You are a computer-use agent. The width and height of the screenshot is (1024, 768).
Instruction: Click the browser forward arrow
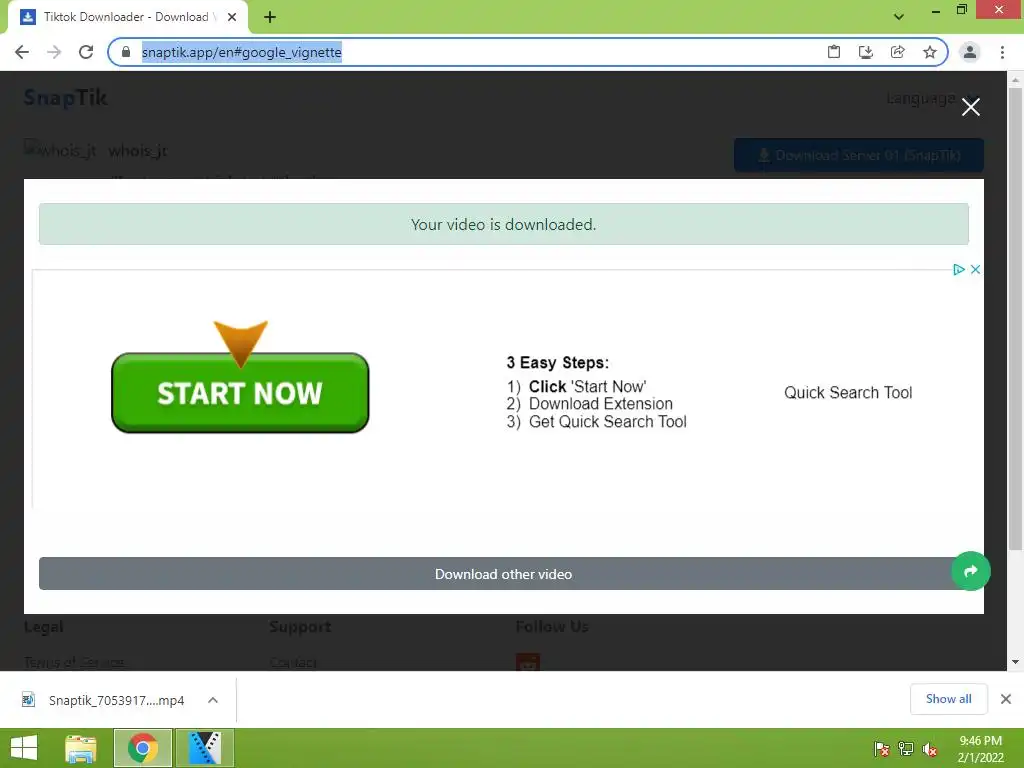pos(54,52)
